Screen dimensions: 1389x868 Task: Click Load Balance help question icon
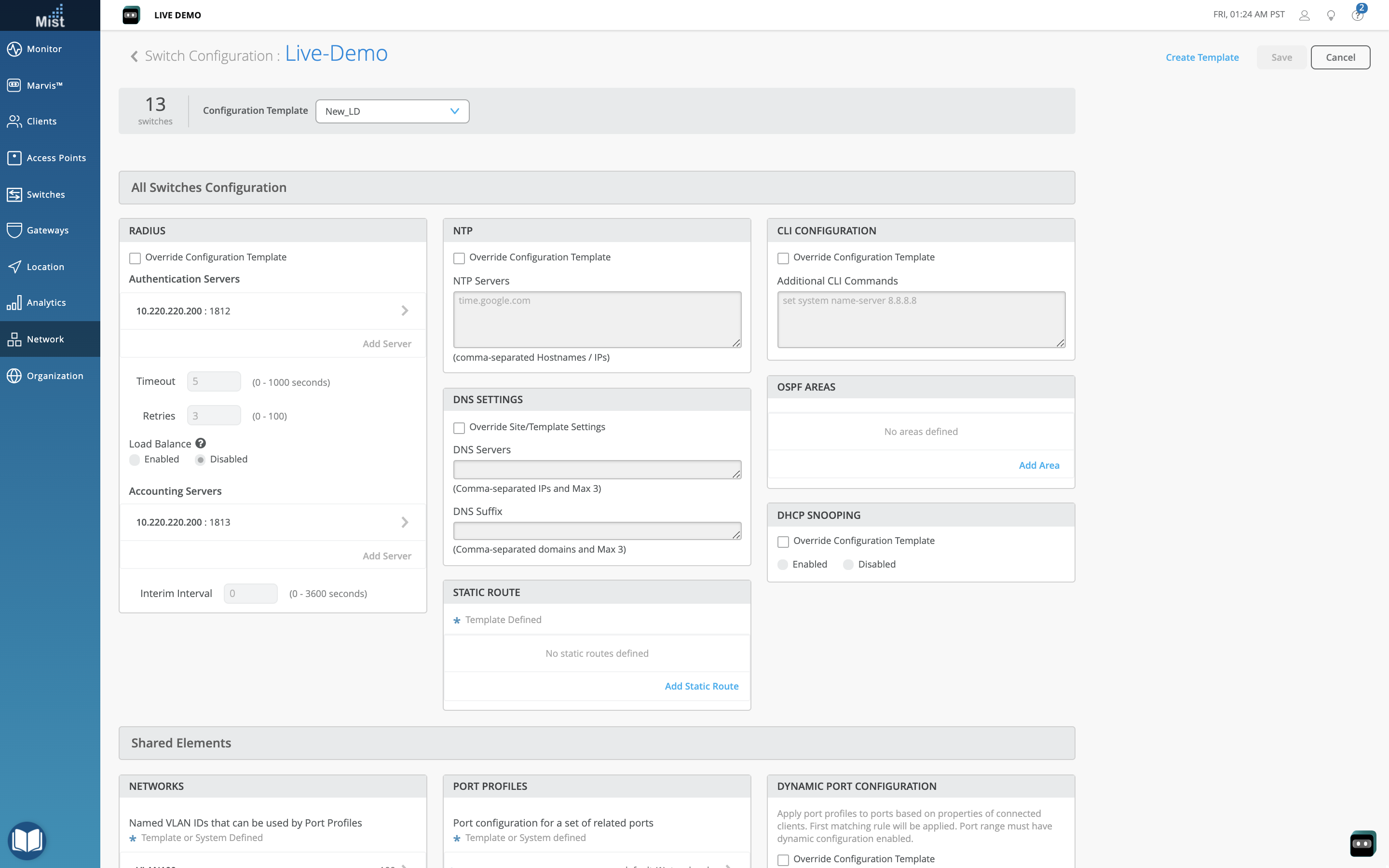click(x=200, y=443)
